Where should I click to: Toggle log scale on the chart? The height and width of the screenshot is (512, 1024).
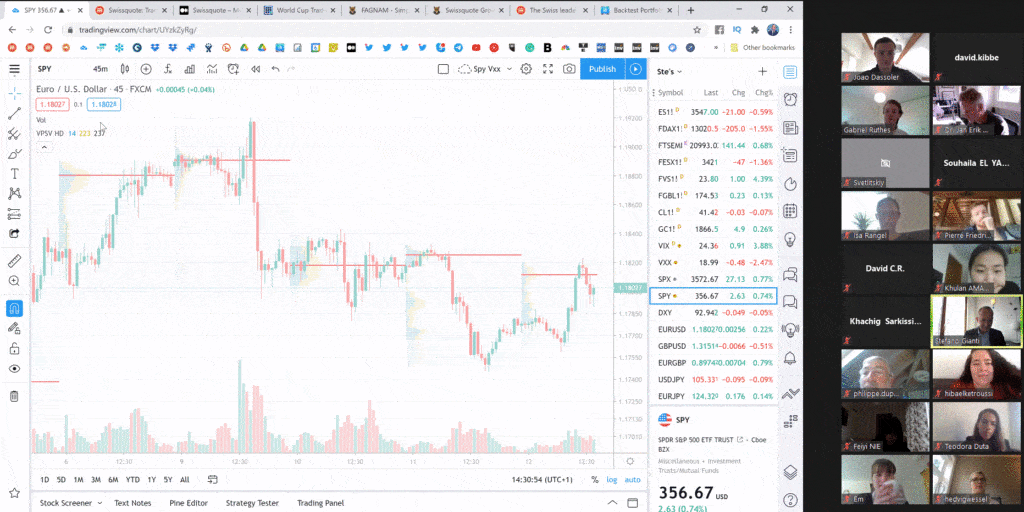612,480
